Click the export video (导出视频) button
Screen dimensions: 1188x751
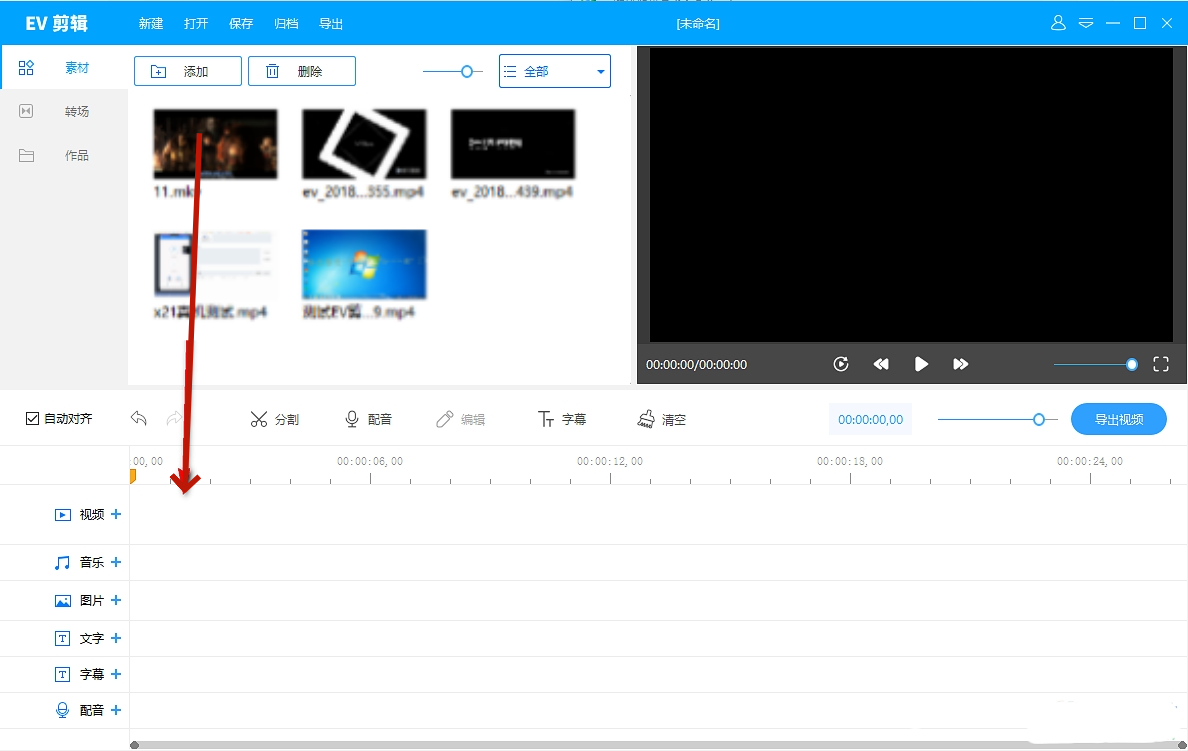click(x=1118, y=419)
